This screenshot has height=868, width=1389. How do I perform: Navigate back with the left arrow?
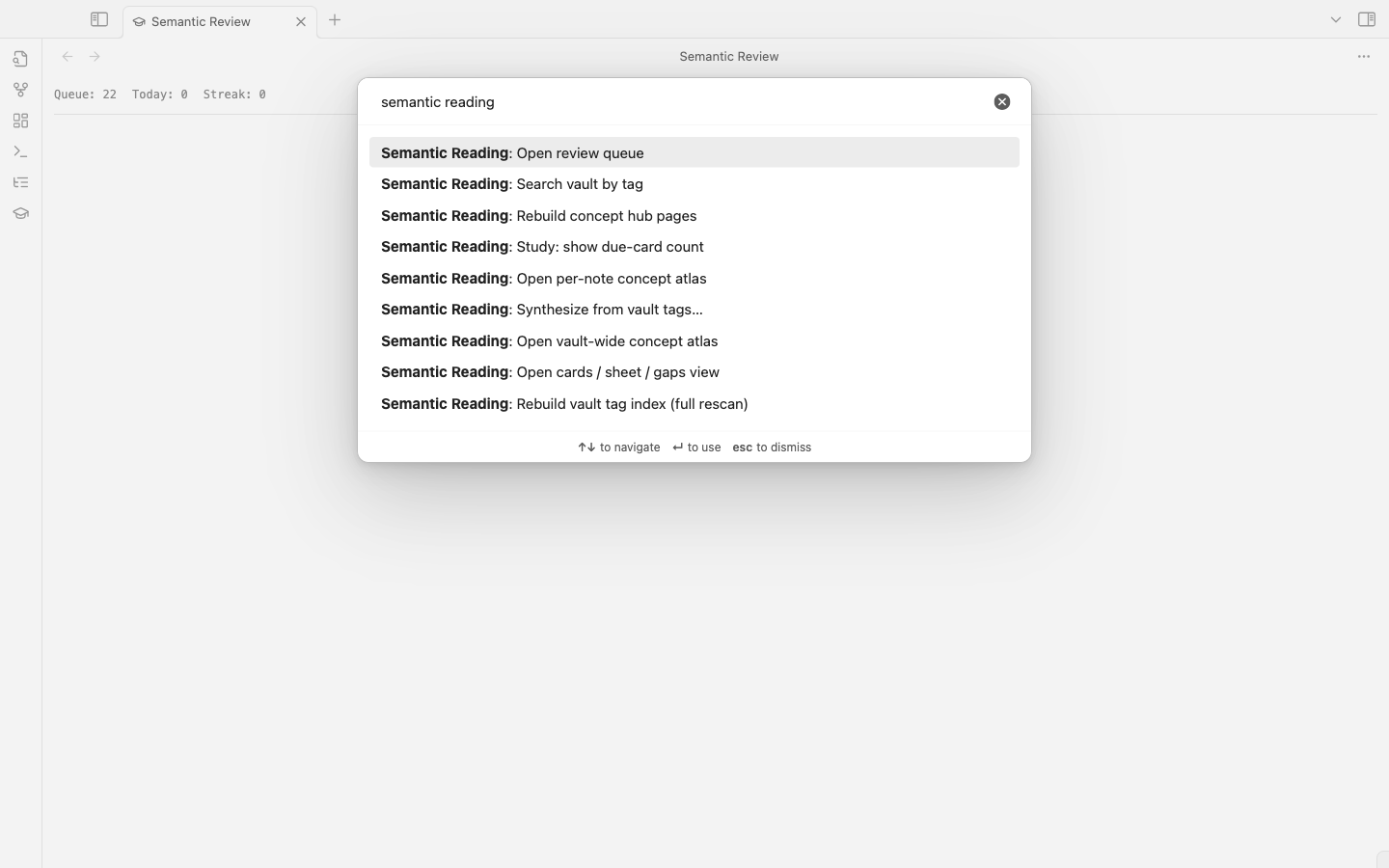point(68,56)
